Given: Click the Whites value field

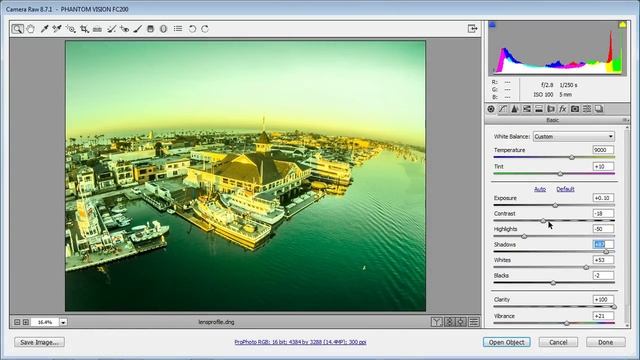Looking at the screenshot, I should click(x=603, y=260).
